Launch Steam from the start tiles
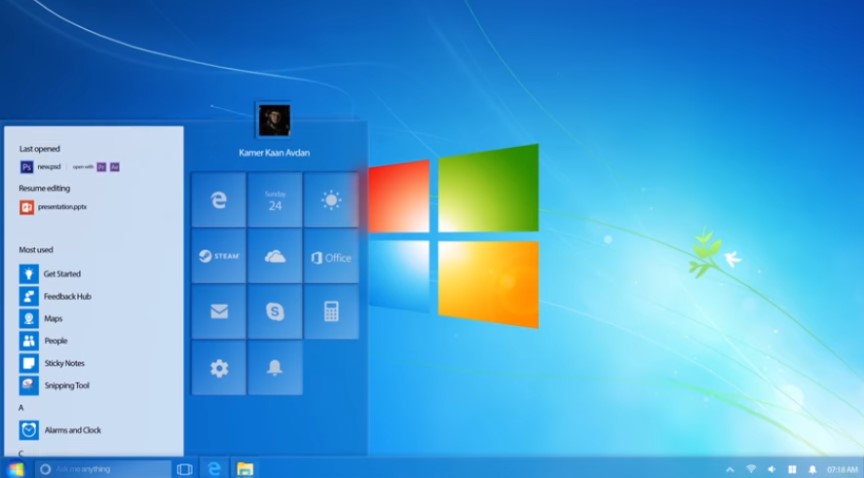 point(218,256)
